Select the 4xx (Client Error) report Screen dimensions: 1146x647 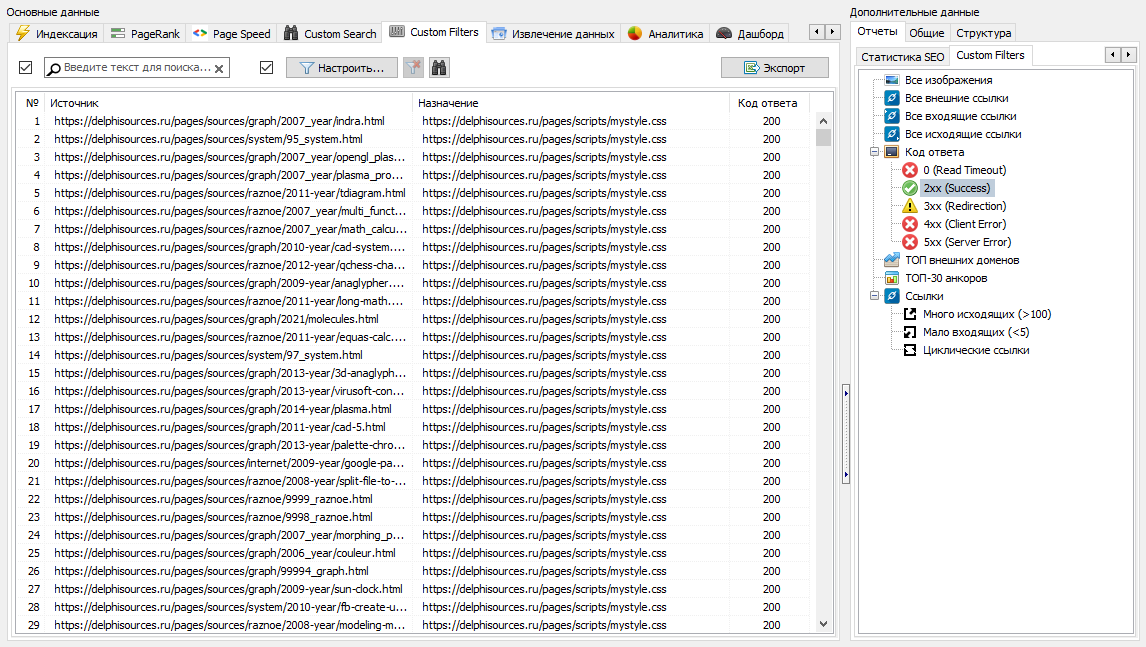964,224
